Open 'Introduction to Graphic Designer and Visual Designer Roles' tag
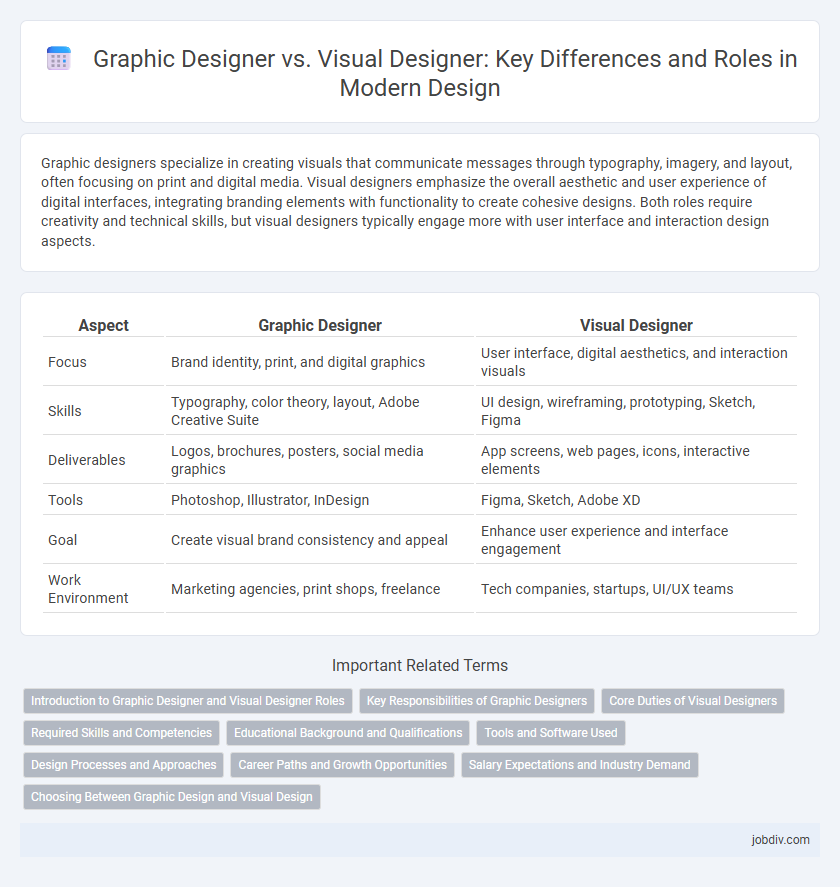Image resolution: width=840 pixels, height=887 pixels. coord(188,700)
